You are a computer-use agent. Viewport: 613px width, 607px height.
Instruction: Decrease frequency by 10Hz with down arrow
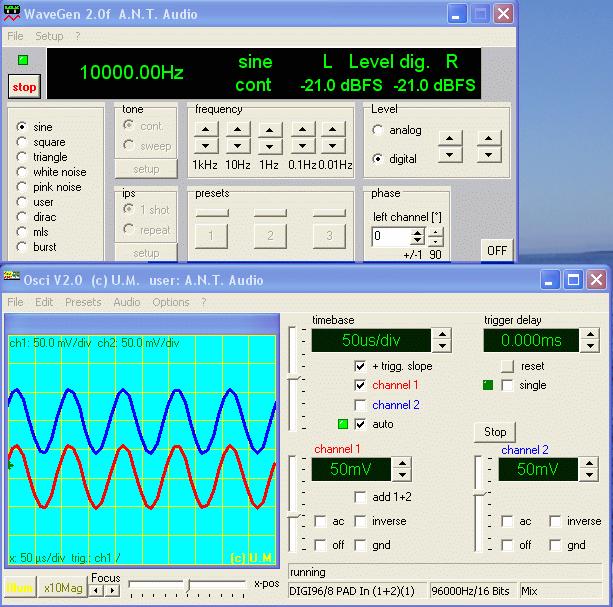pyautogui.click(x=238, y=146)
